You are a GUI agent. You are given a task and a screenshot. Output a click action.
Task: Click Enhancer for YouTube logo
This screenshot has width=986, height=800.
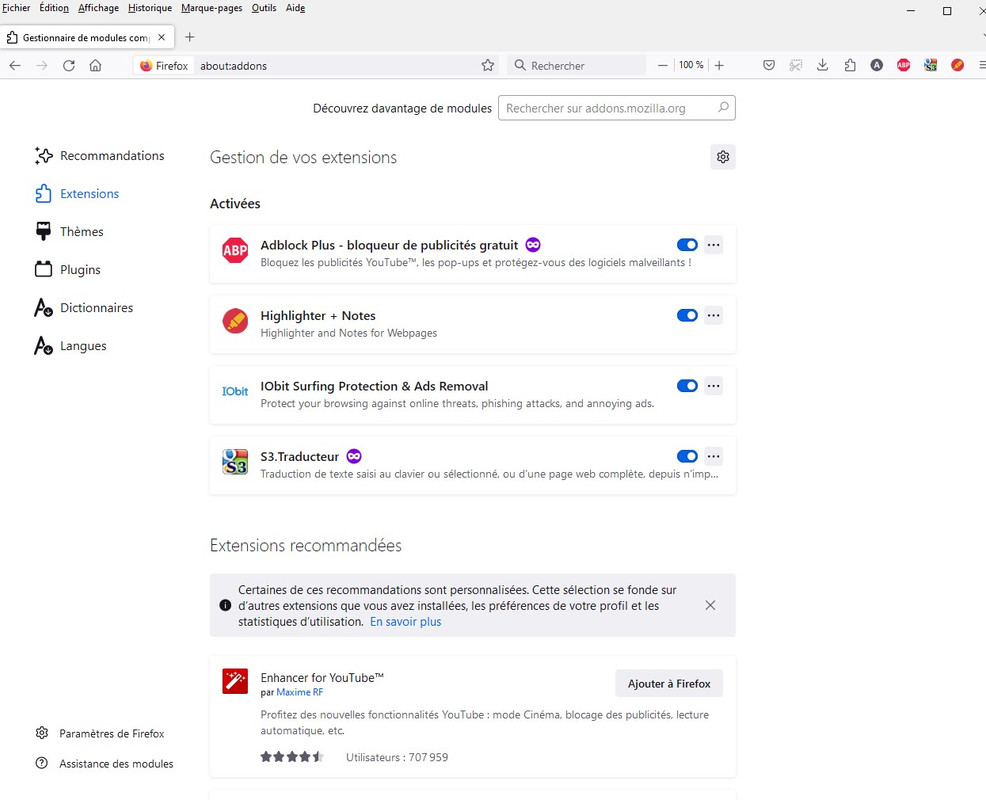coord(235,681)
